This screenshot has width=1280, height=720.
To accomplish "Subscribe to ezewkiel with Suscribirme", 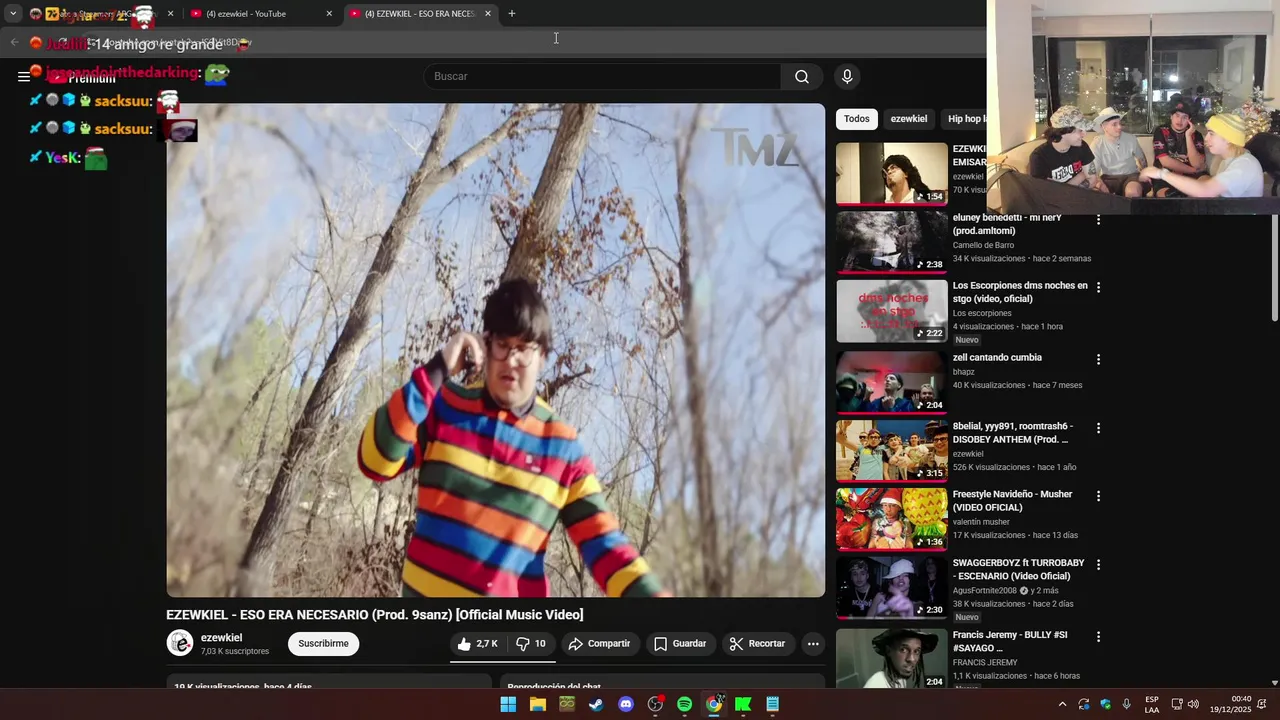I will coord(323,644).
